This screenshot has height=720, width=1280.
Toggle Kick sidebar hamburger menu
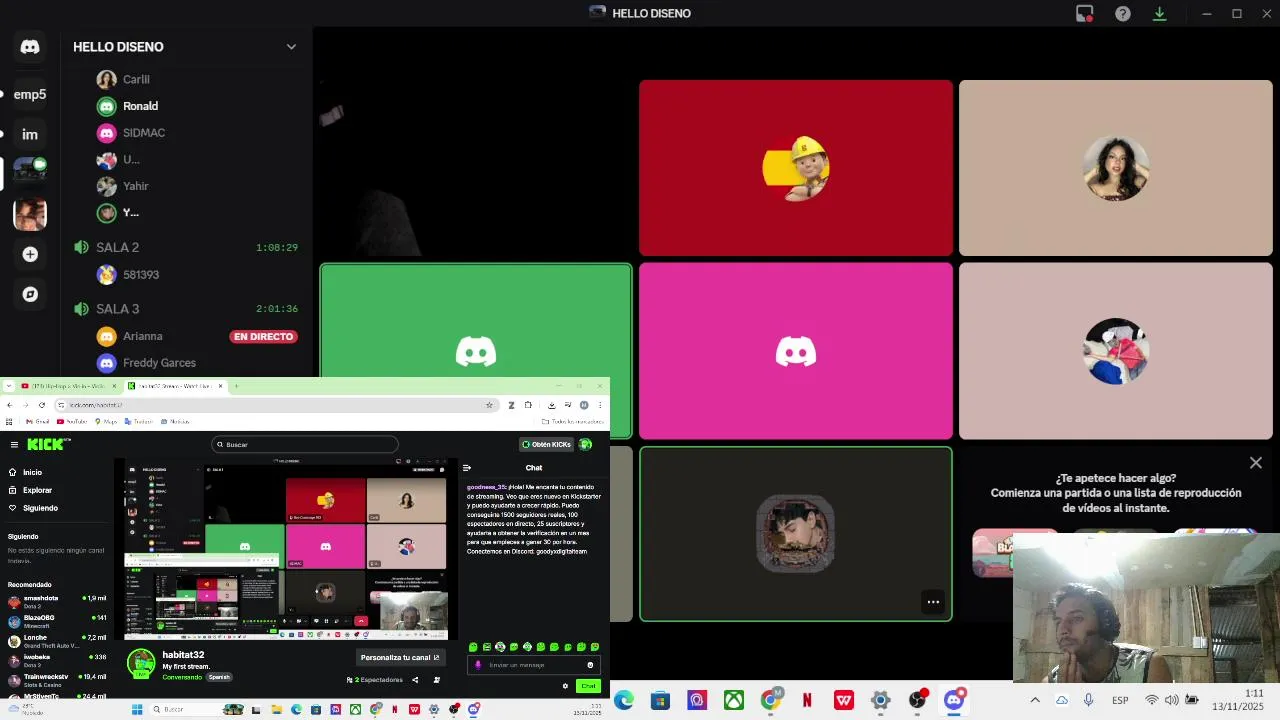tap(14, 445)
